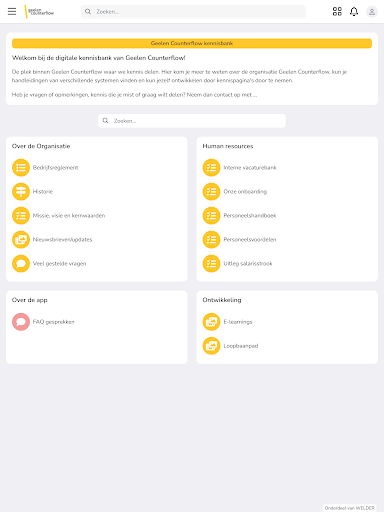
Task: Open the hamburger navigation menu
Action: coord(12,12)
